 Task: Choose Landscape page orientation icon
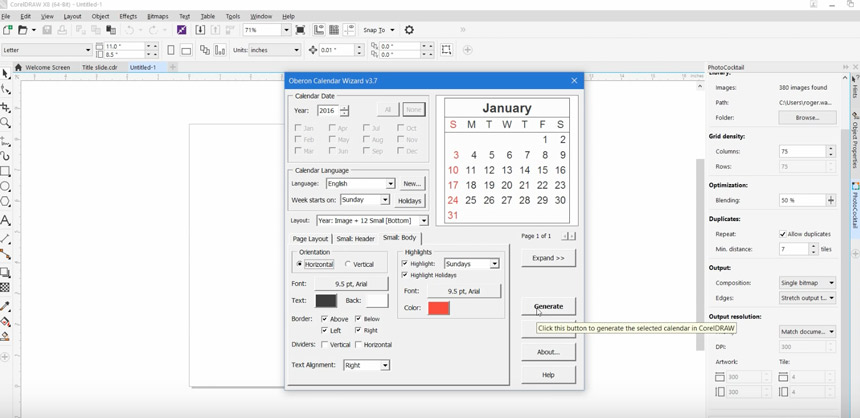[x=186, y=50]
